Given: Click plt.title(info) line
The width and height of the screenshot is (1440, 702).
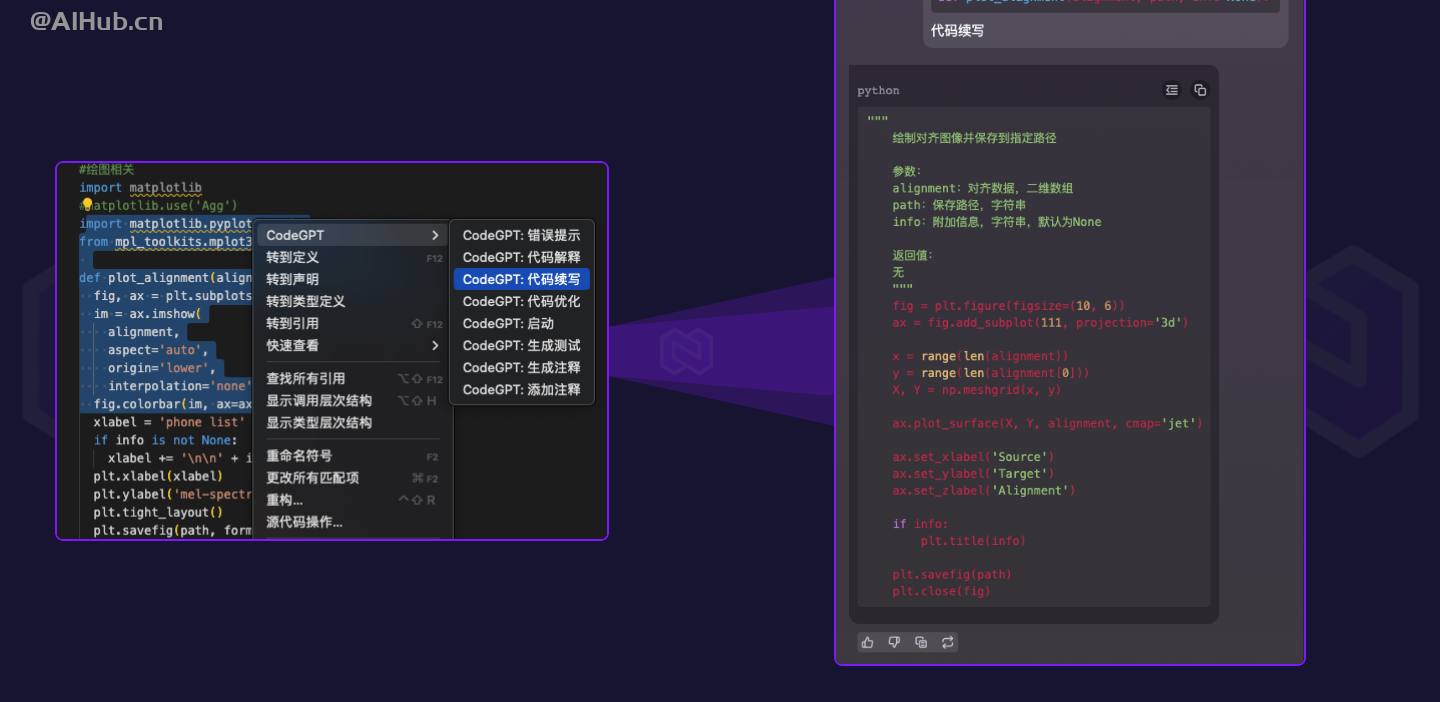Looking at the screenshot, I should click(973, 541).
